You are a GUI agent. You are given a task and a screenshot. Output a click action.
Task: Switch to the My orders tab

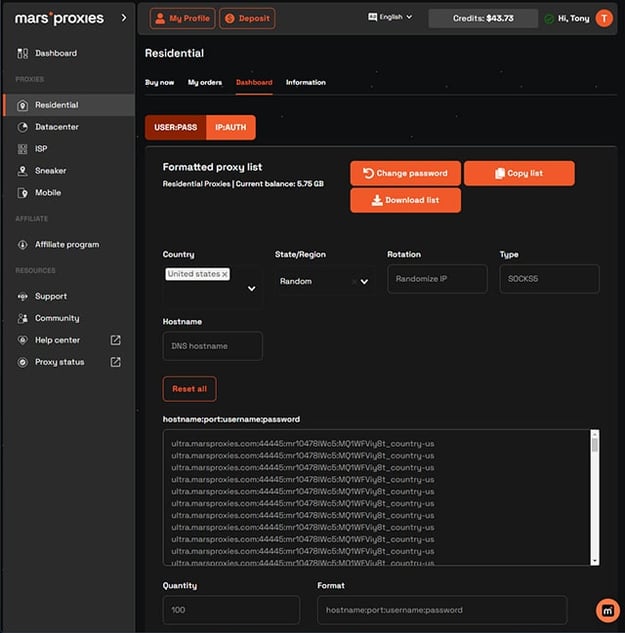[x=205, y=82]
